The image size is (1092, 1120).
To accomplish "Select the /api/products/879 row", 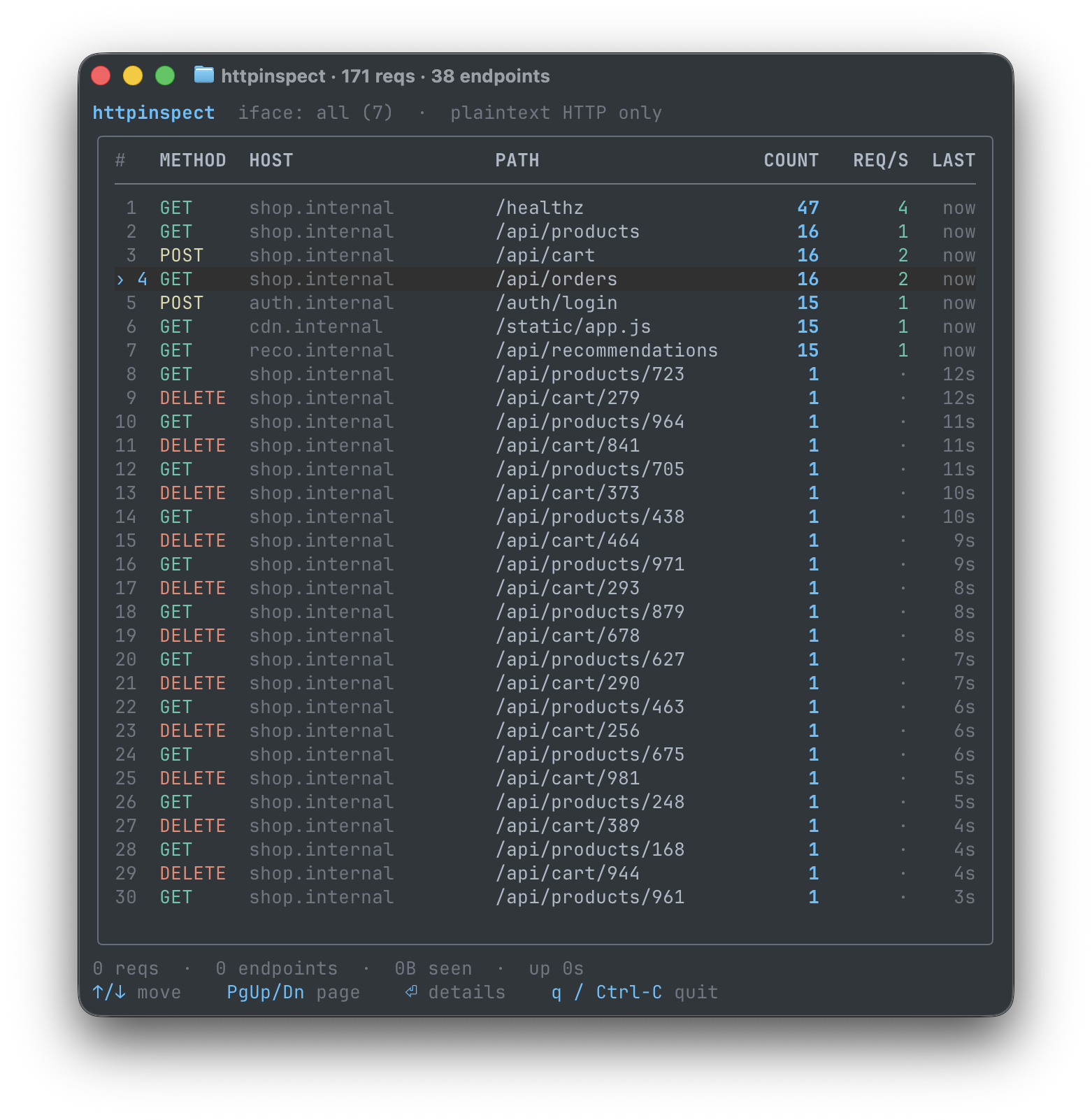I will 545,612.
